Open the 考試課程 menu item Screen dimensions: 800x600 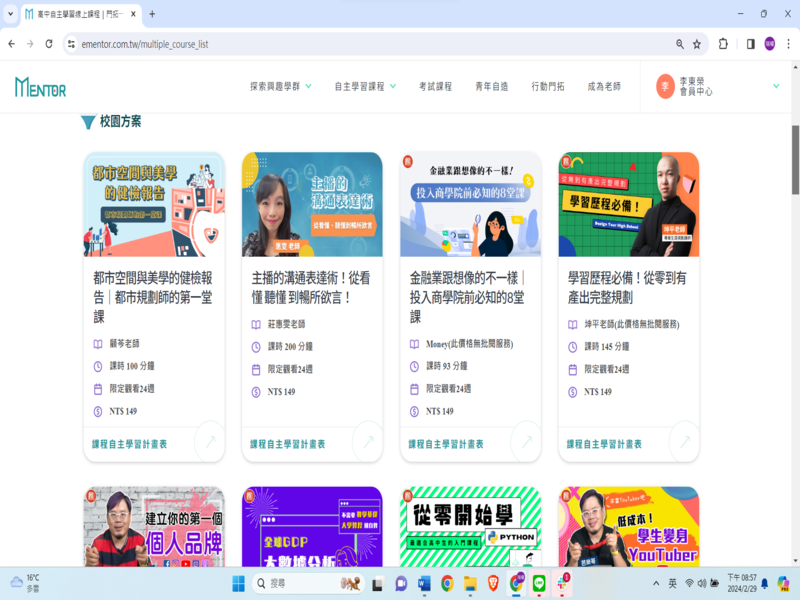point(435,87)
